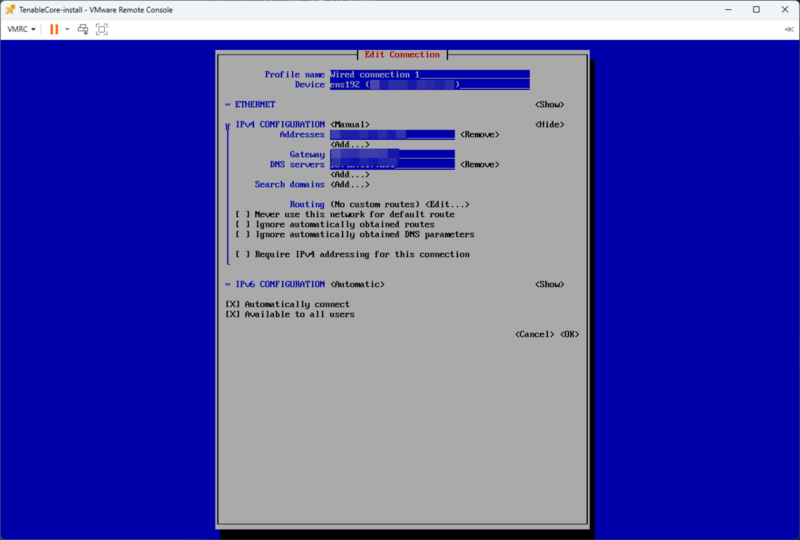Remove the DNS server entry

tap(480, 164)
